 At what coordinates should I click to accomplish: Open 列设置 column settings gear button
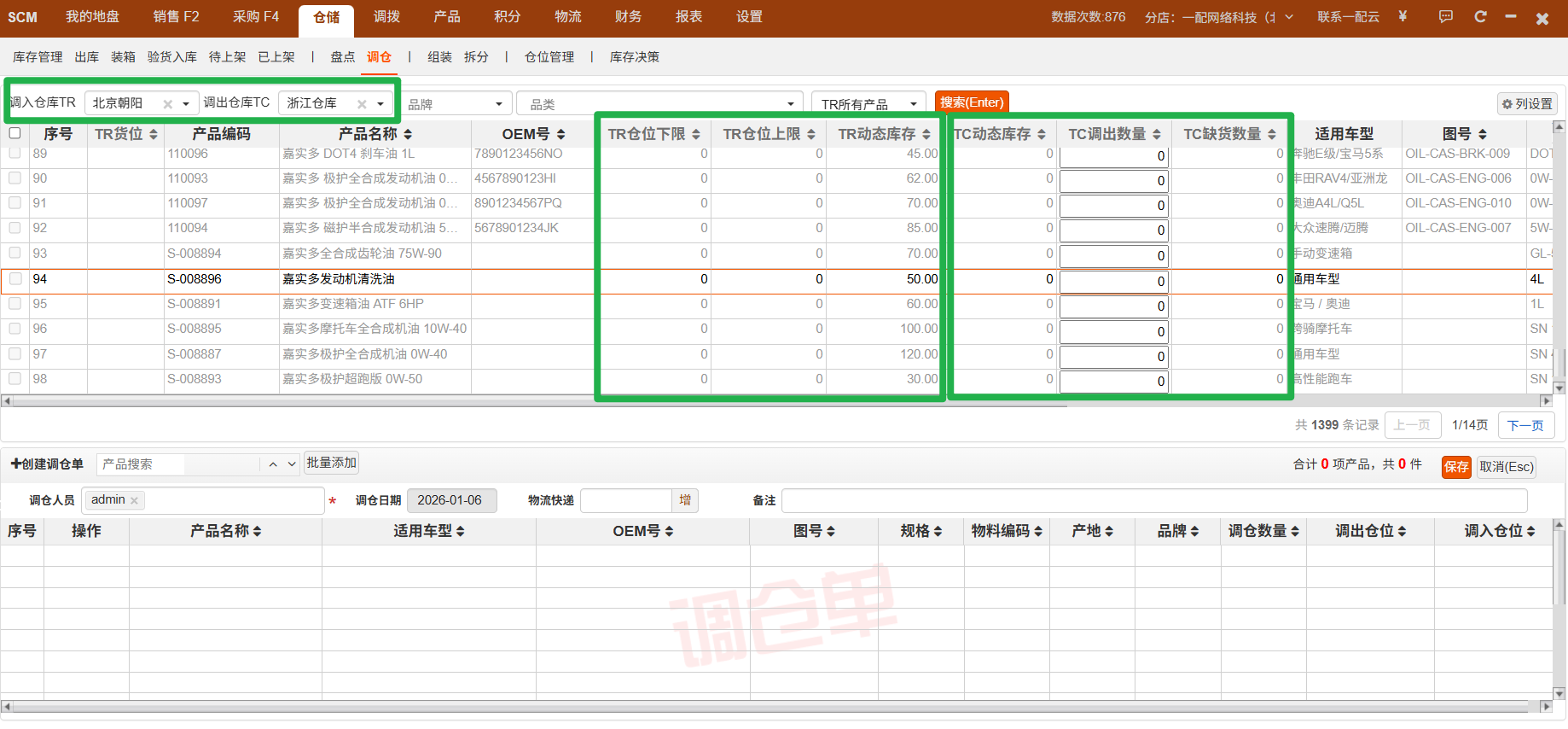click(1527, 104)
